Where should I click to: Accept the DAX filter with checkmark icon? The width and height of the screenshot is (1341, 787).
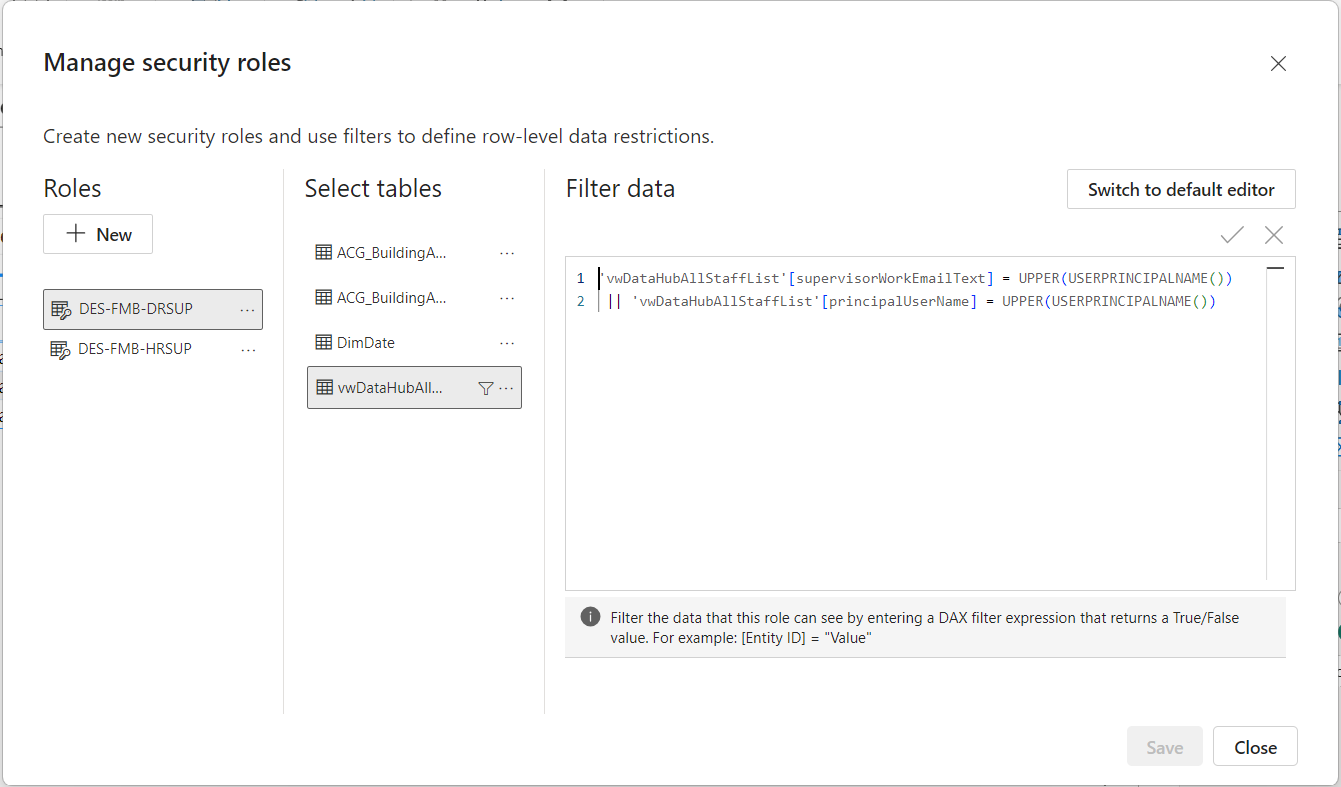pyautogui.click(x=1232, y=235)
